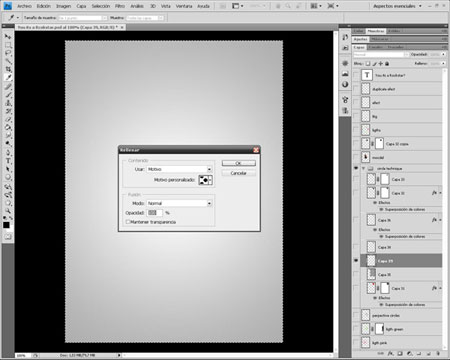Hide the circle technique group
The image size is (450, 360).
356,168
